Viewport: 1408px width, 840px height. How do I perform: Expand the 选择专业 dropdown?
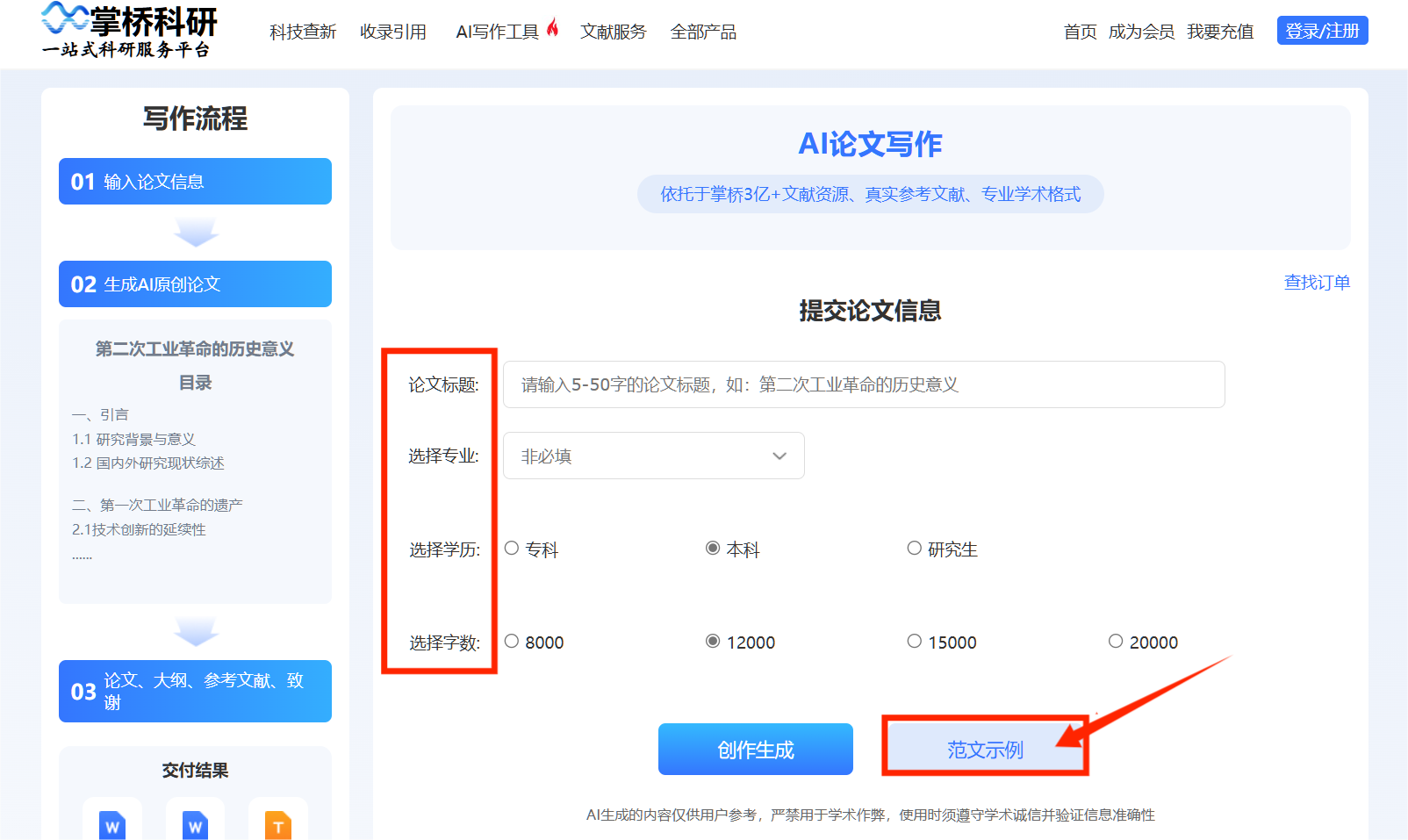653,456
